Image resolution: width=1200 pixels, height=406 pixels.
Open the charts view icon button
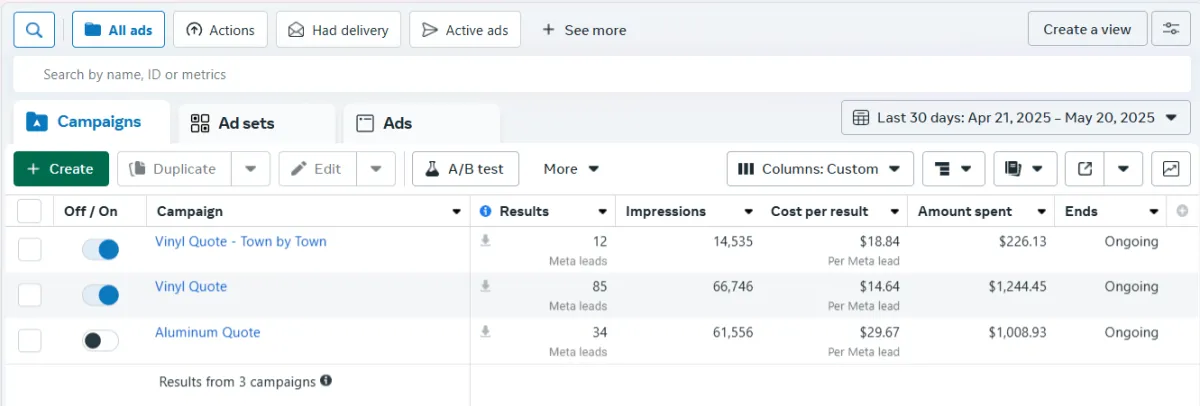pyautogui.click(x=1171, y=169)
